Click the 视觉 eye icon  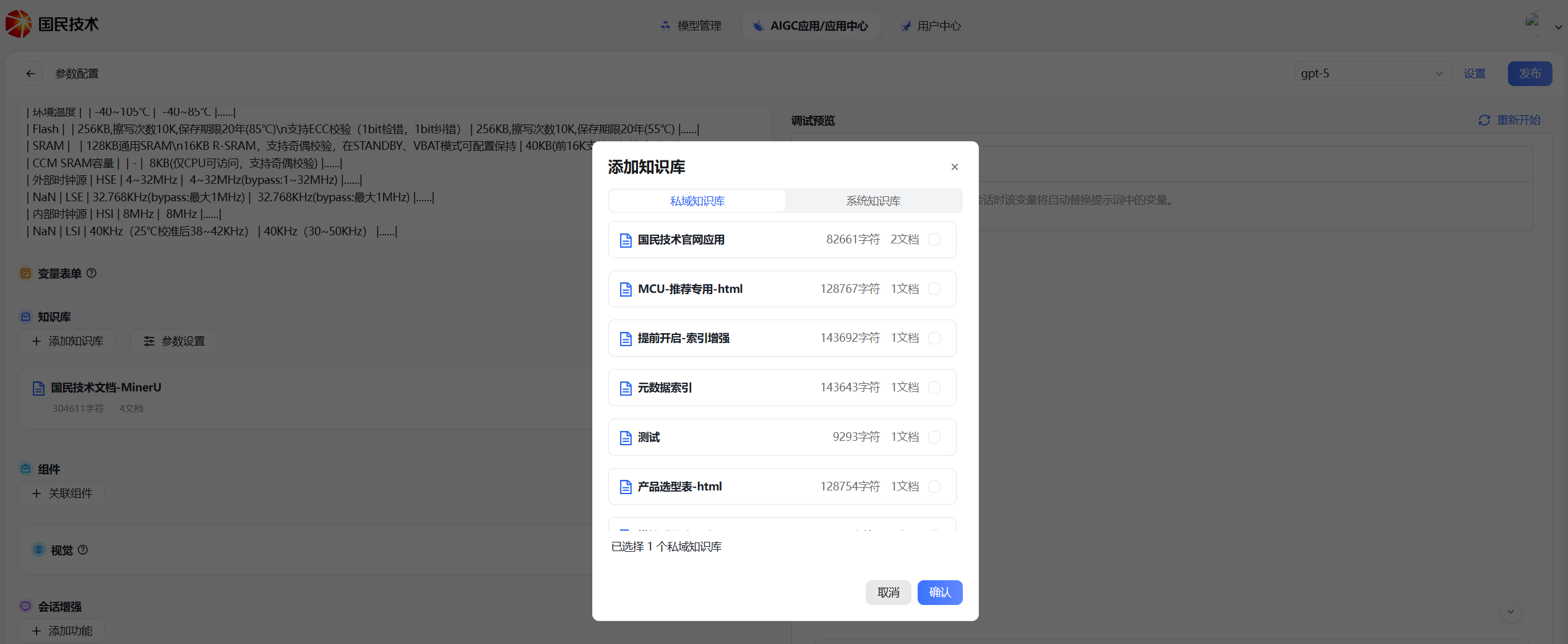point(38,550)
